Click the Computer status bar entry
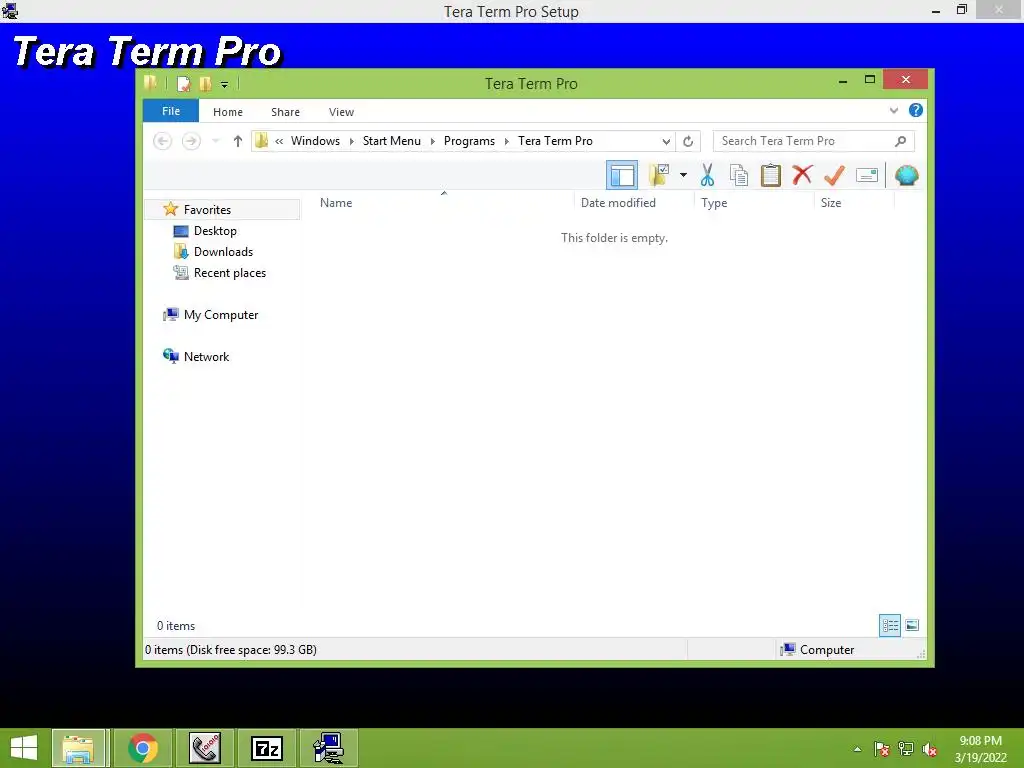 (818, 650)
